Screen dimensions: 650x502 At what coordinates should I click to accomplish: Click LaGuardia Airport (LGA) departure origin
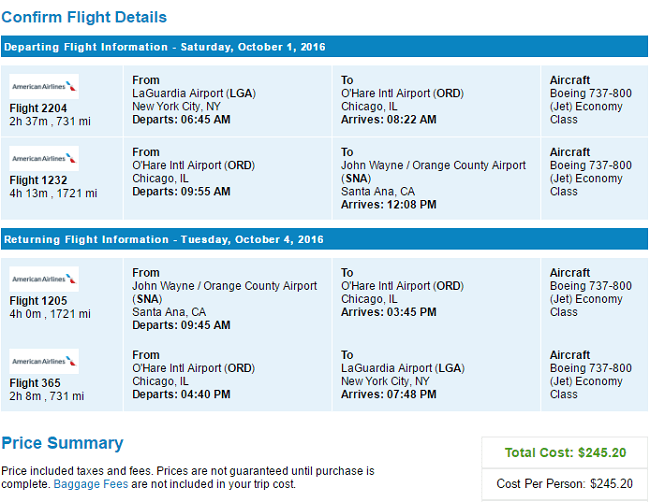[194, 93]
